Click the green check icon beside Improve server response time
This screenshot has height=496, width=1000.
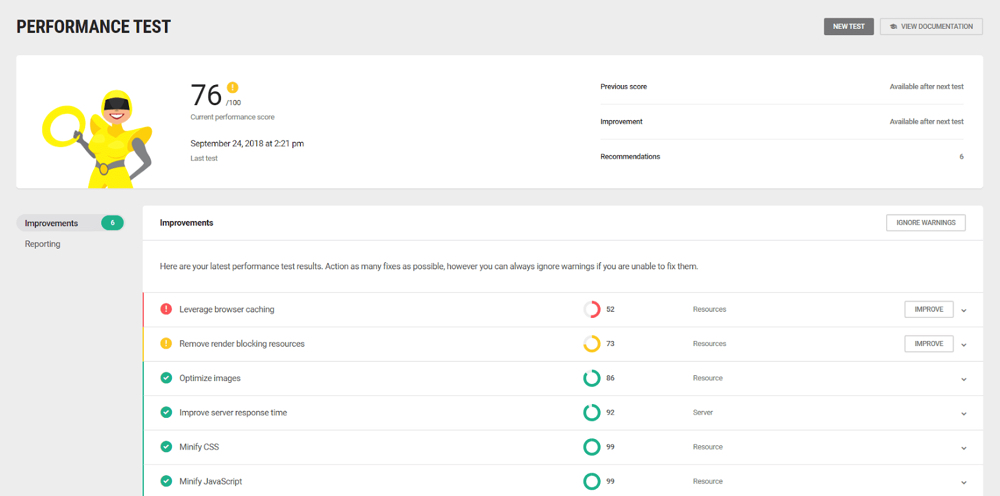[166, 412]
